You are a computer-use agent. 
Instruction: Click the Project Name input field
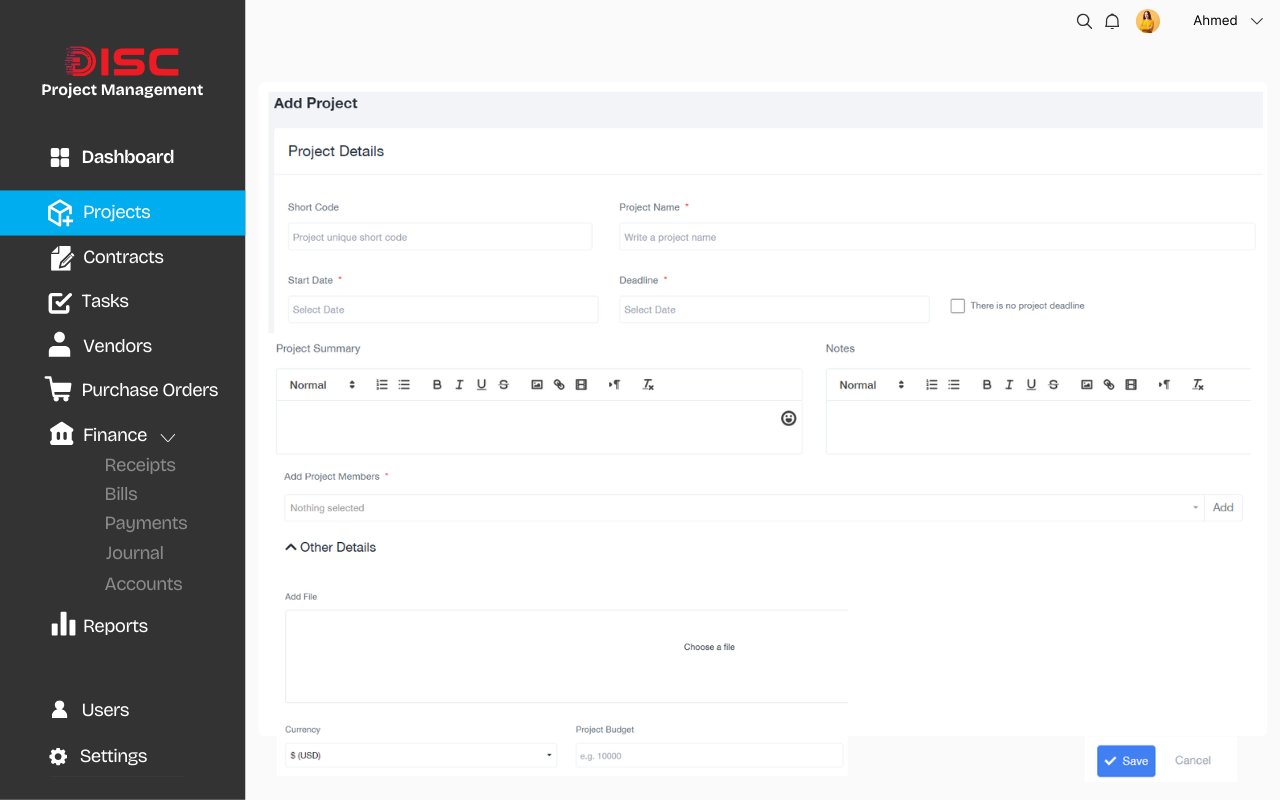(936, 237)
